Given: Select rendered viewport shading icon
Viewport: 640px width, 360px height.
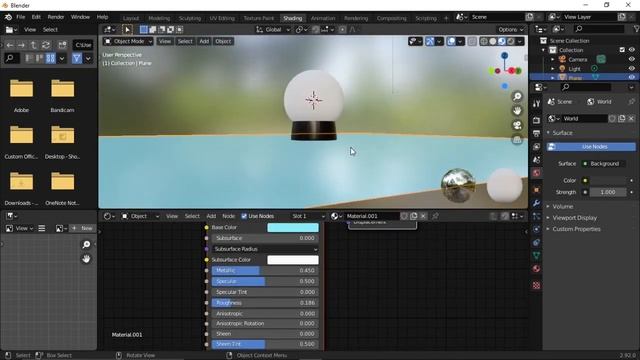Looking at the screenshot, I should pyautogui.click(x=511, y=41).
